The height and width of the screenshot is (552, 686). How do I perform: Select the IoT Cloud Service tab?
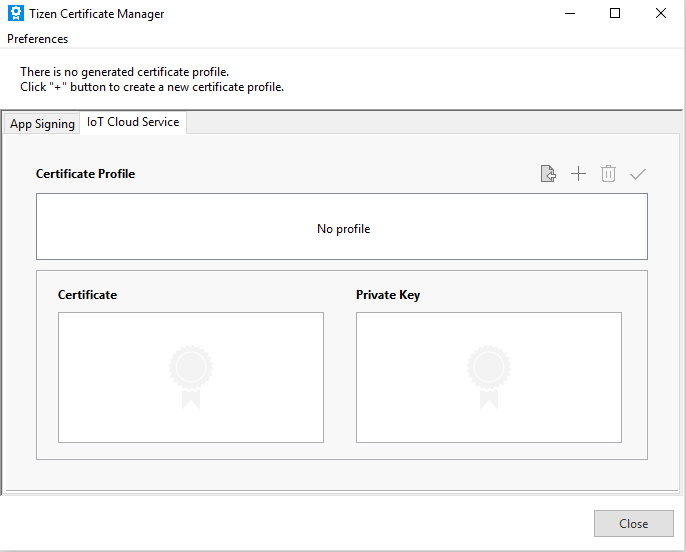click(133, 122)
